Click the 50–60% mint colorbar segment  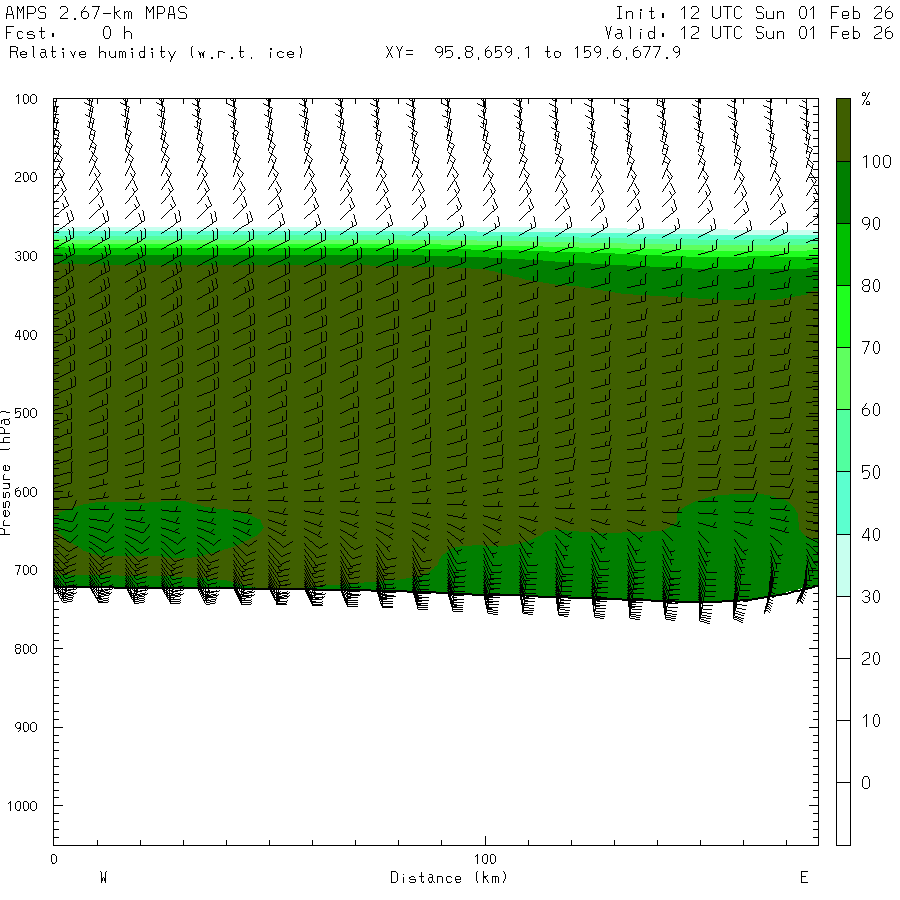pos(843,440)
